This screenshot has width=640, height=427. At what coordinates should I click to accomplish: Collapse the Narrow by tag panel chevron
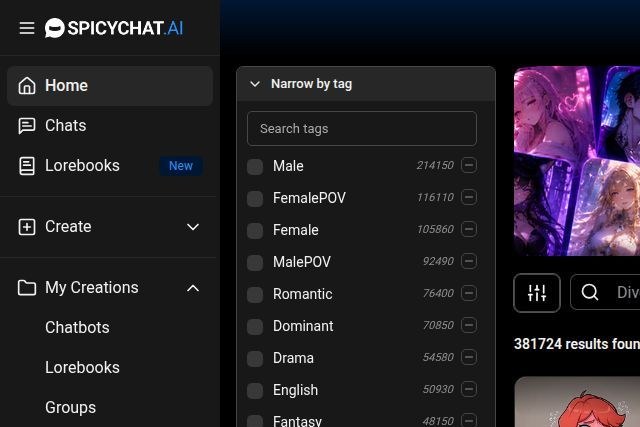click(255, 84)
